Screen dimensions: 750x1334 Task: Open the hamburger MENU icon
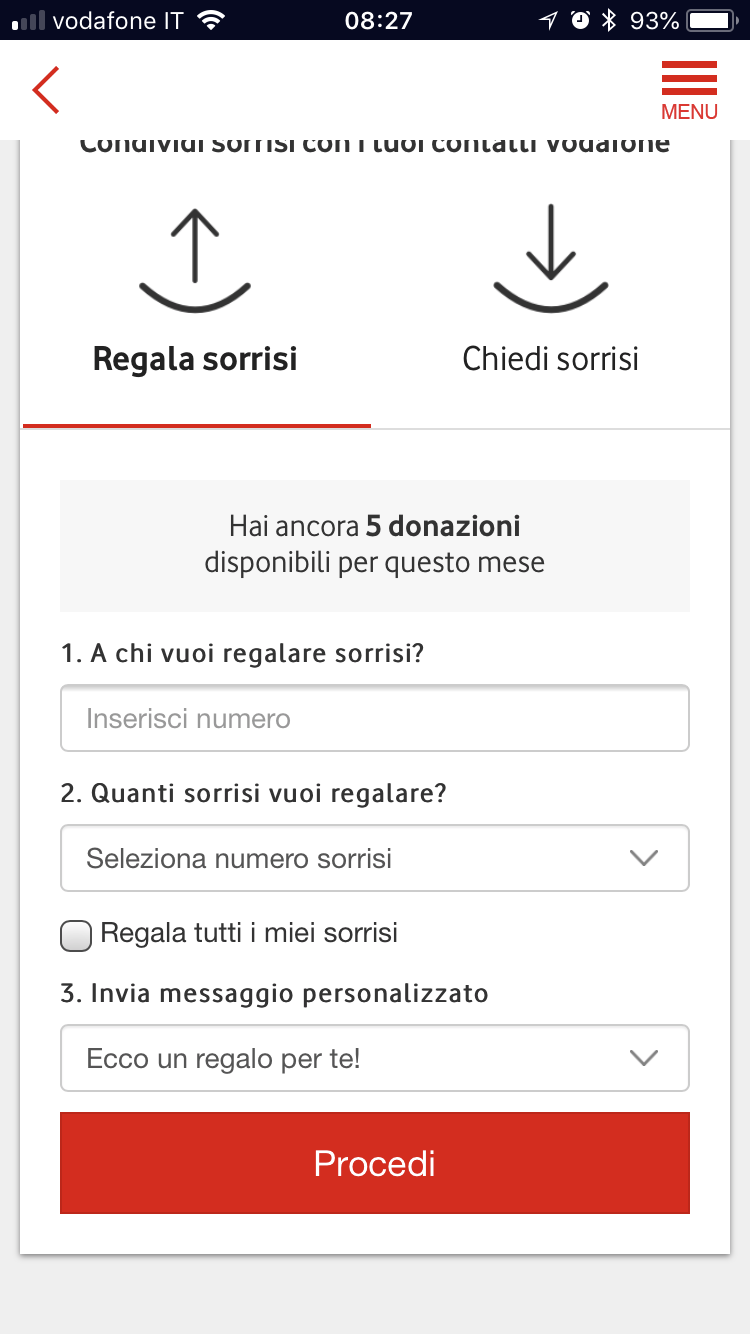coord(689,78)
